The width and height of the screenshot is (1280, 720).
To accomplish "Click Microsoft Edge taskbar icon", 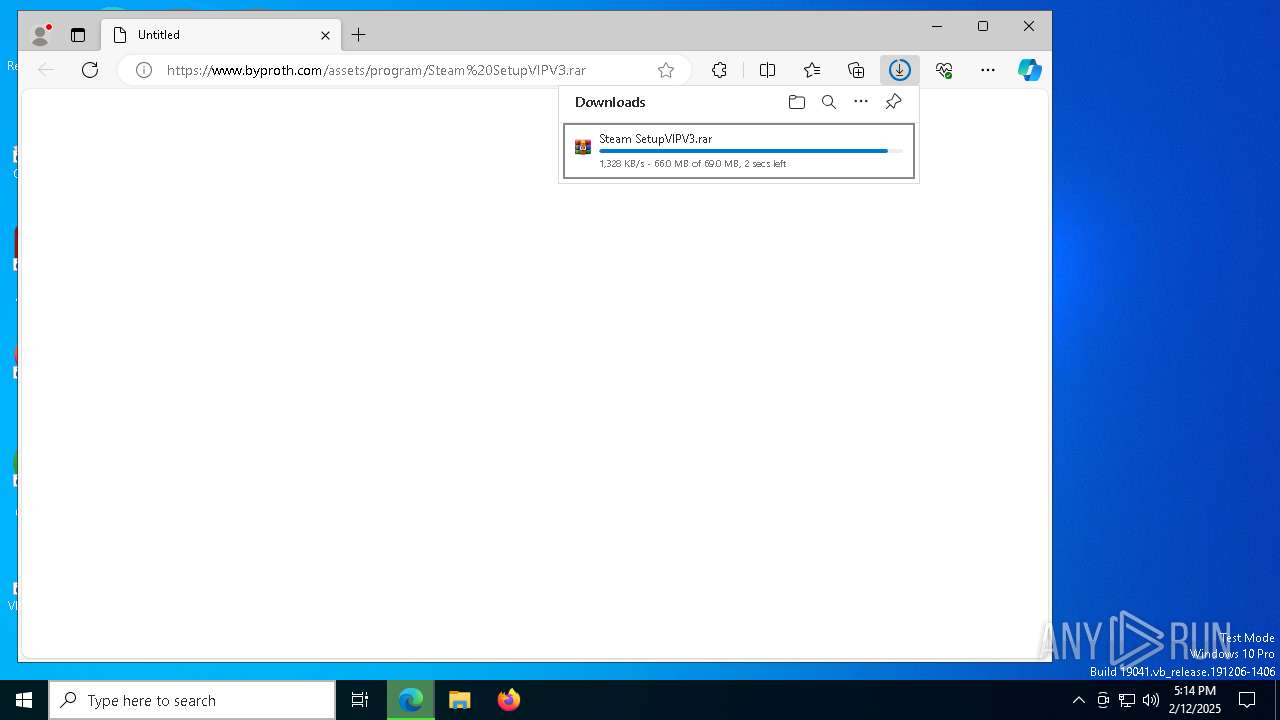I will click(x=411, y=700).
